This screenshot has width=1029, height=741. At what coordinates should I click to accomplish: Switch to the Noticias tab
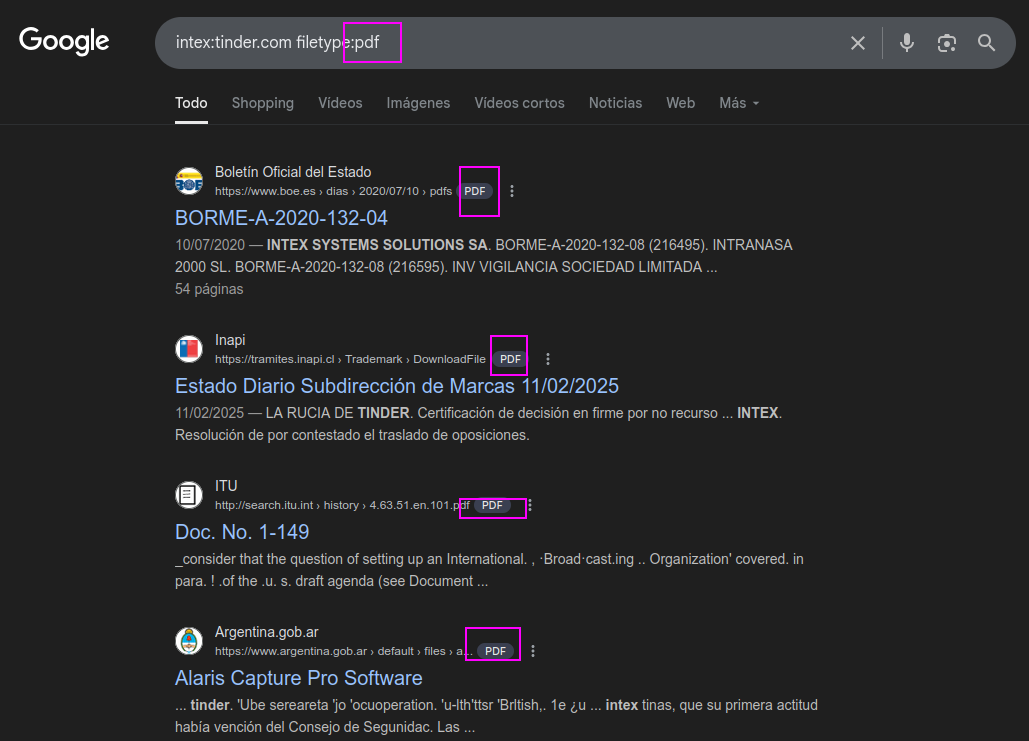(615, 103)
